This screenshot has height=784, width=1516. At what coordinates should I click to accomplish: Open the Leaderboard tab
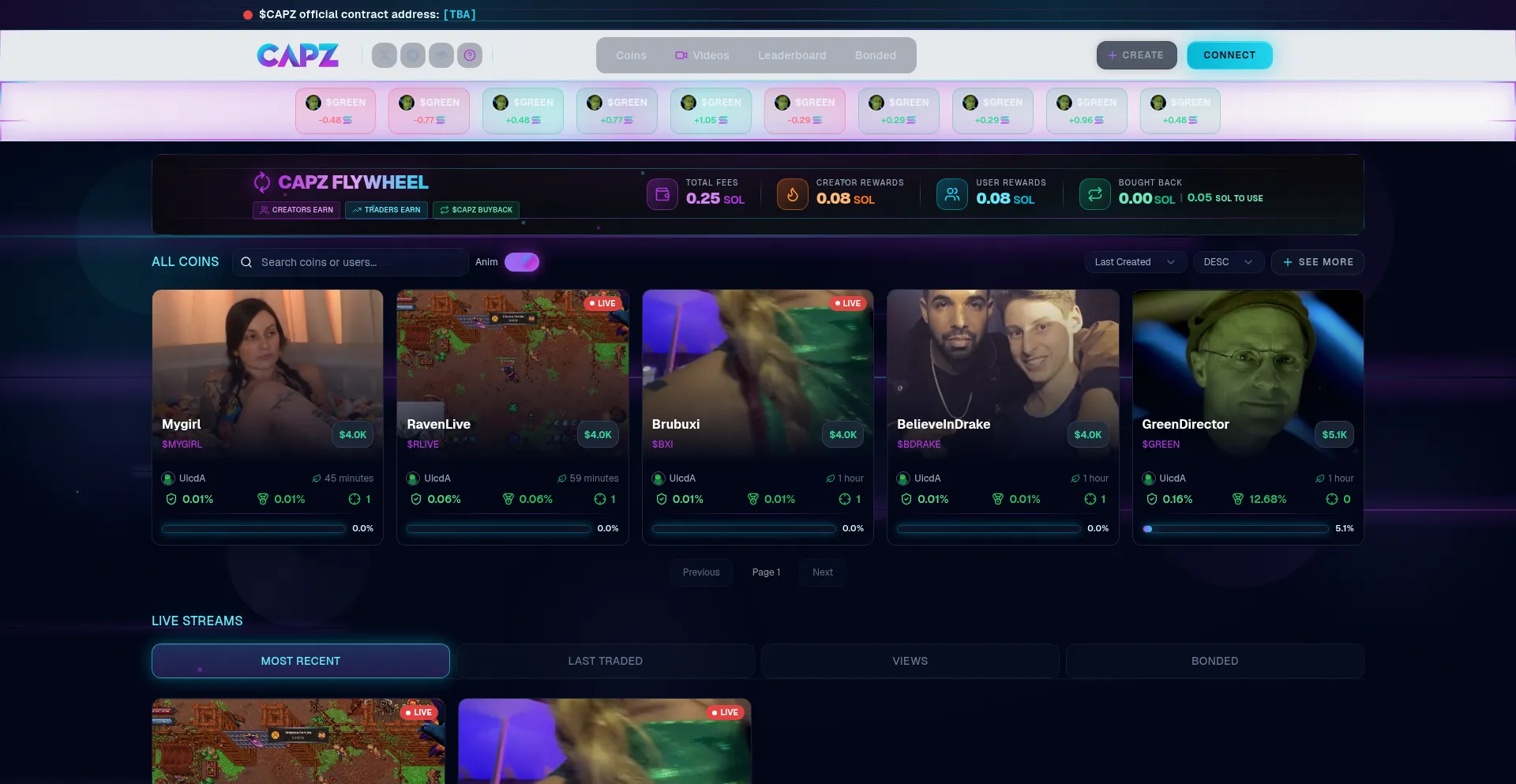tap(792, 55)
